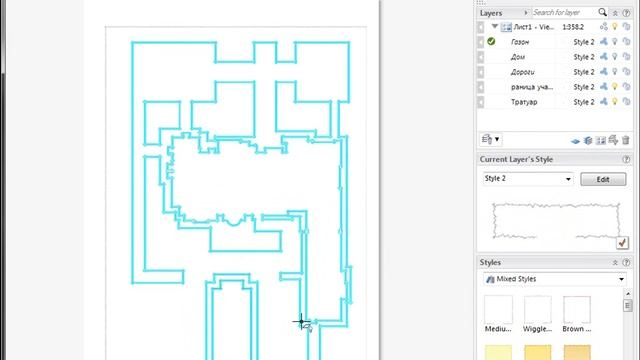Collapse the Лист1 viewport tree triangle

(x=494, y=27)
